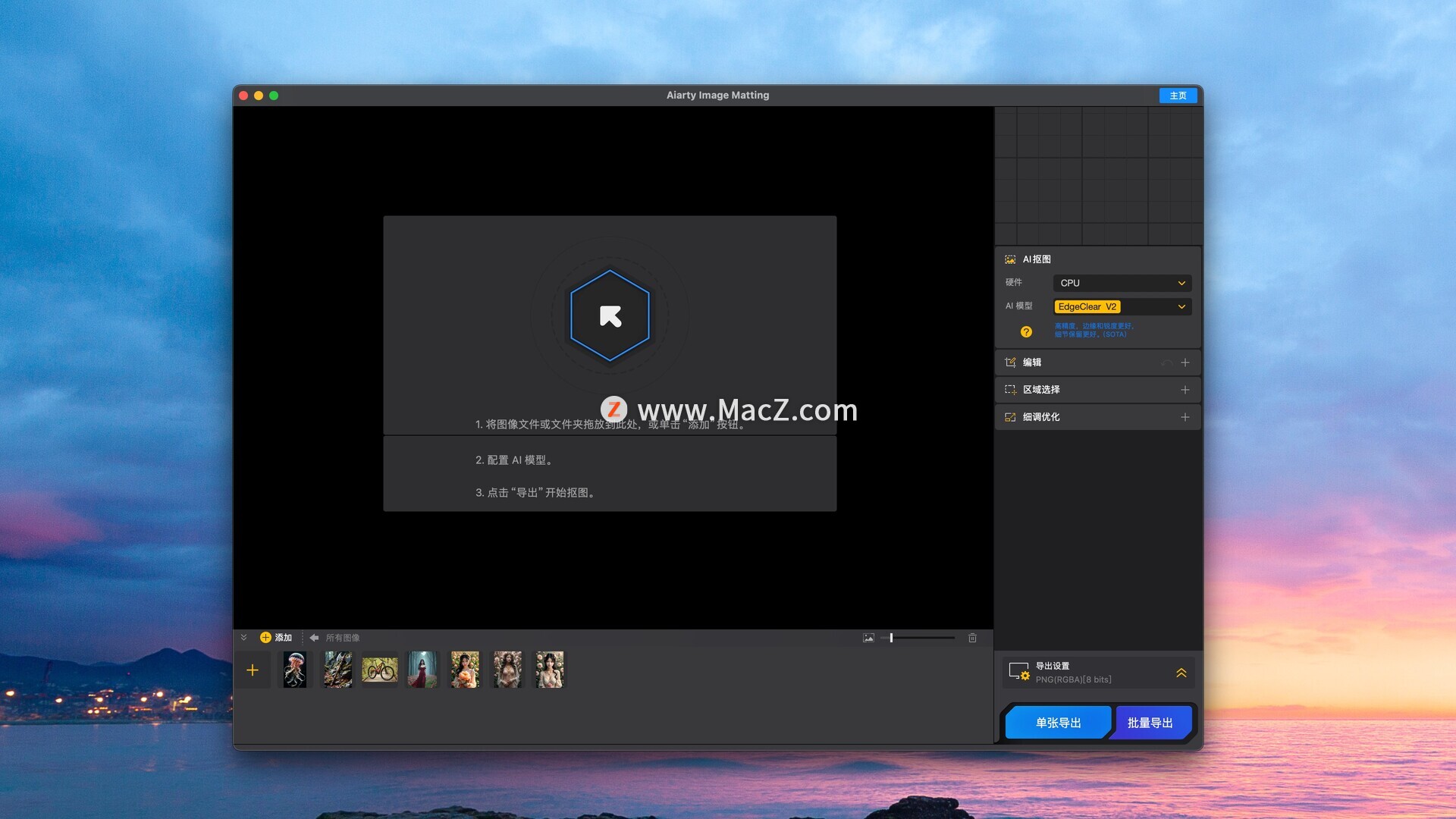
Task: Click the 批量导出 button
Action: (1150, 723)
